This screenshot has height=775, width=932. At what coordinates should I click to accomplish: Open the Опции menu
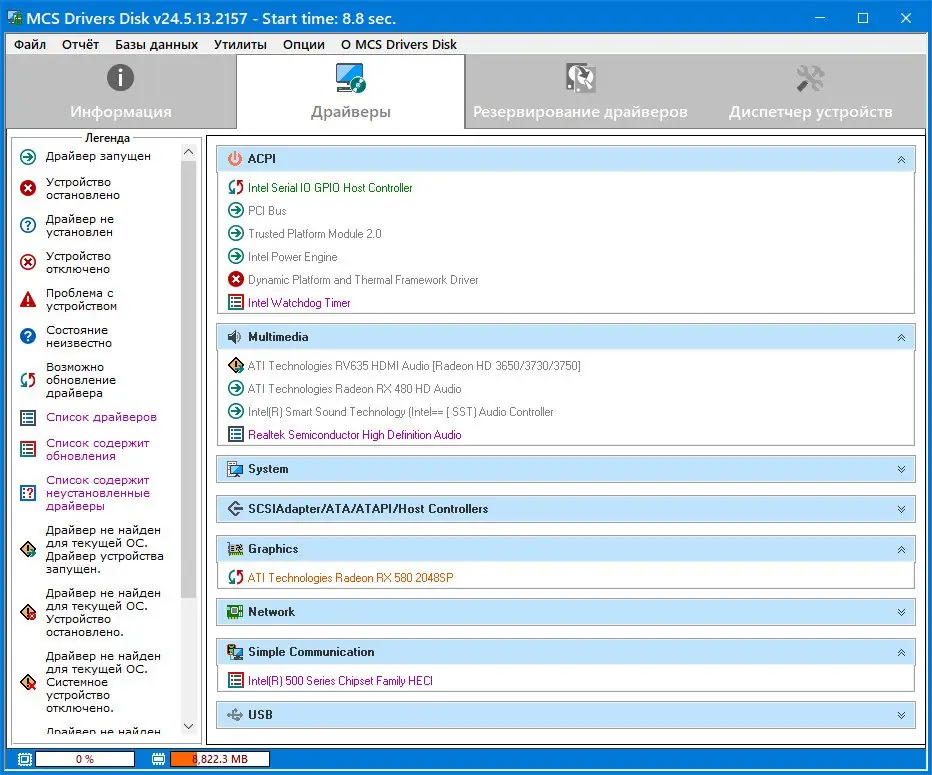(304, 45)
